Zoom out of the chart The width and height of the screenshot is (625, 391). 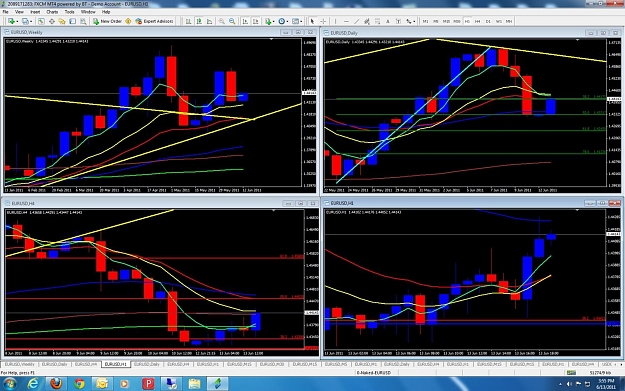[232, 21]
